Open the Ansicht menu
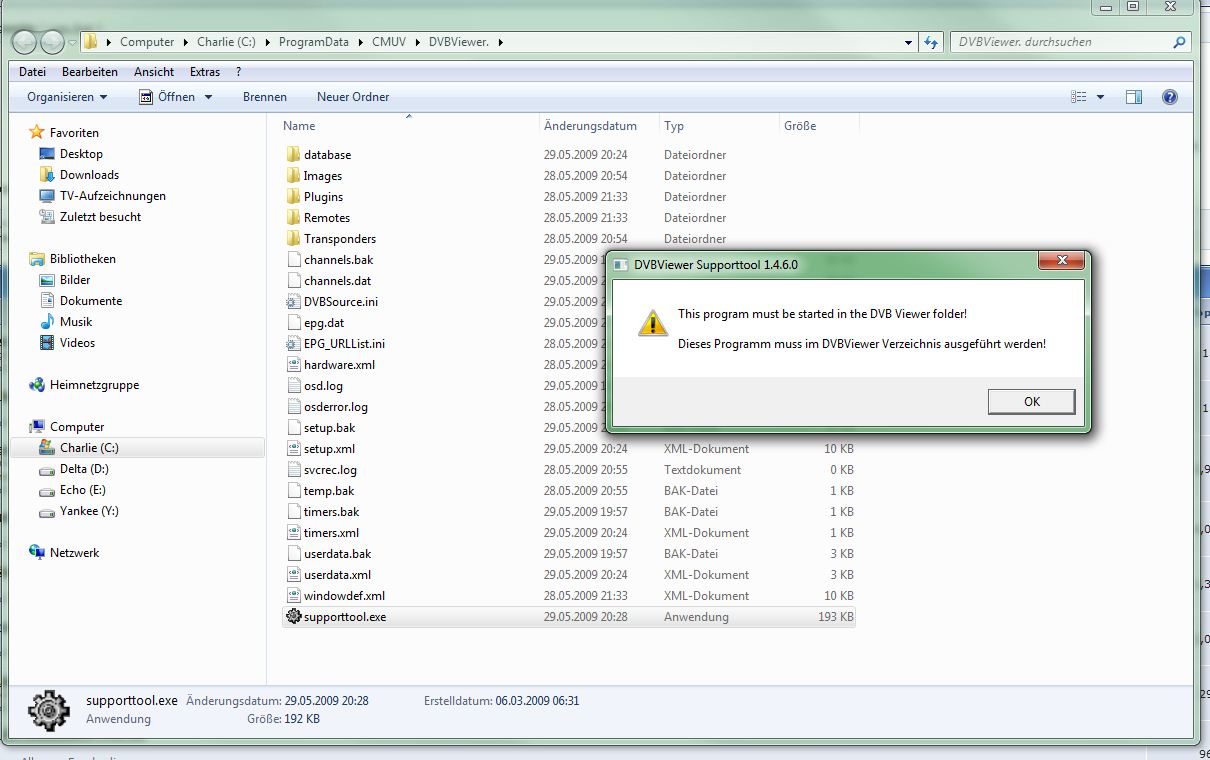 tap(154, 72)
